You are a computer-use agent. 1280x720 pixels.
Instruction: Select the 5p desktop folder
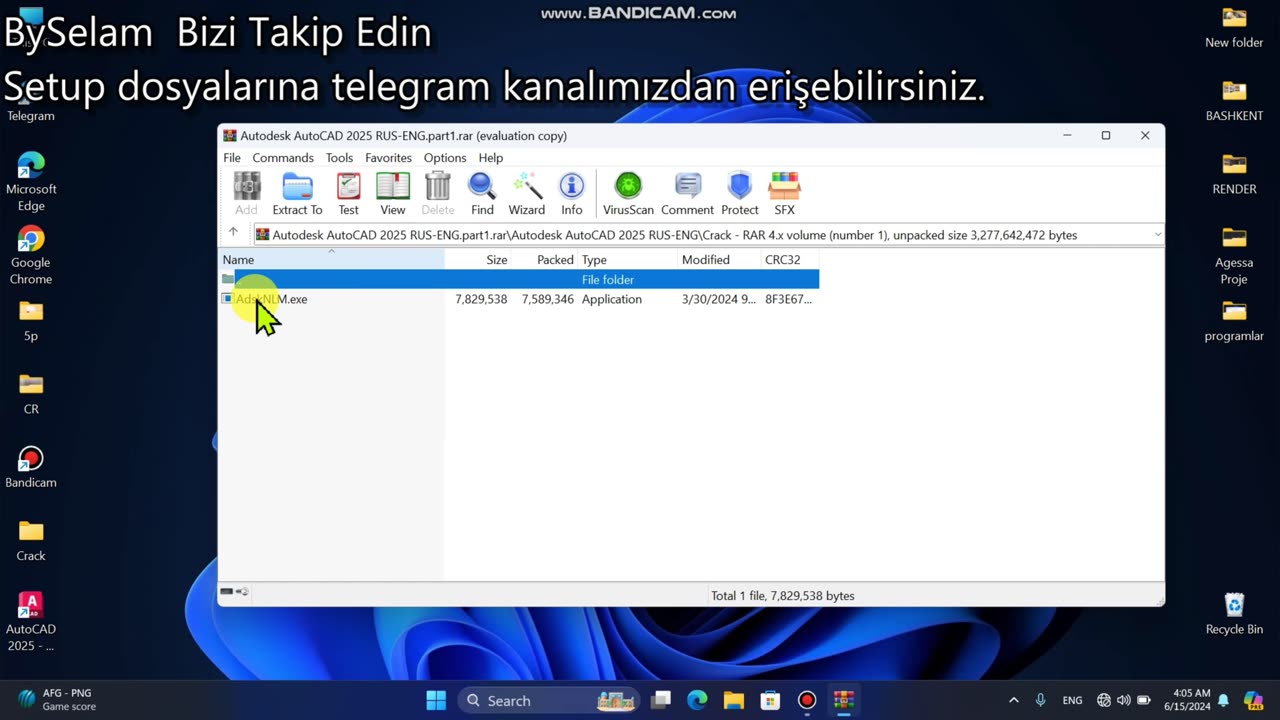[31, 320]
